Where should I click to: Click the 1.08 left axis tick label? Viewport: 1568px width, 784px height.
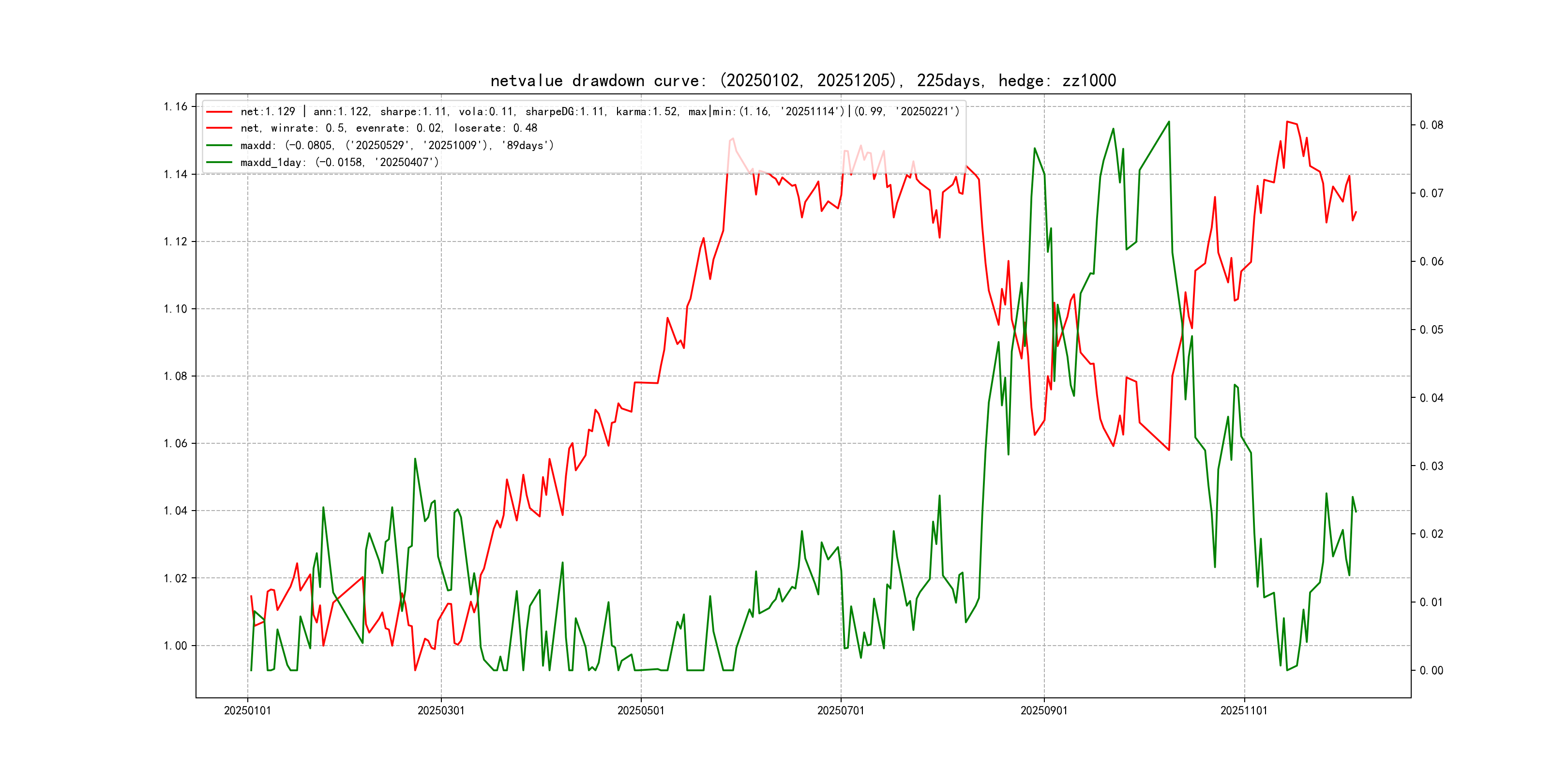(175, 376)
